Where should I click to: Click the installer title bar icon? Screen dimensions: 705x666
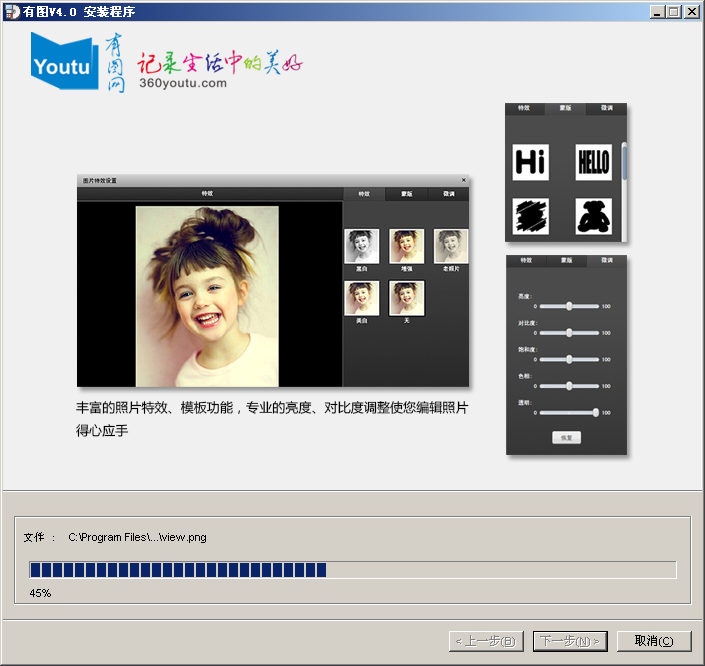point(11,11)
